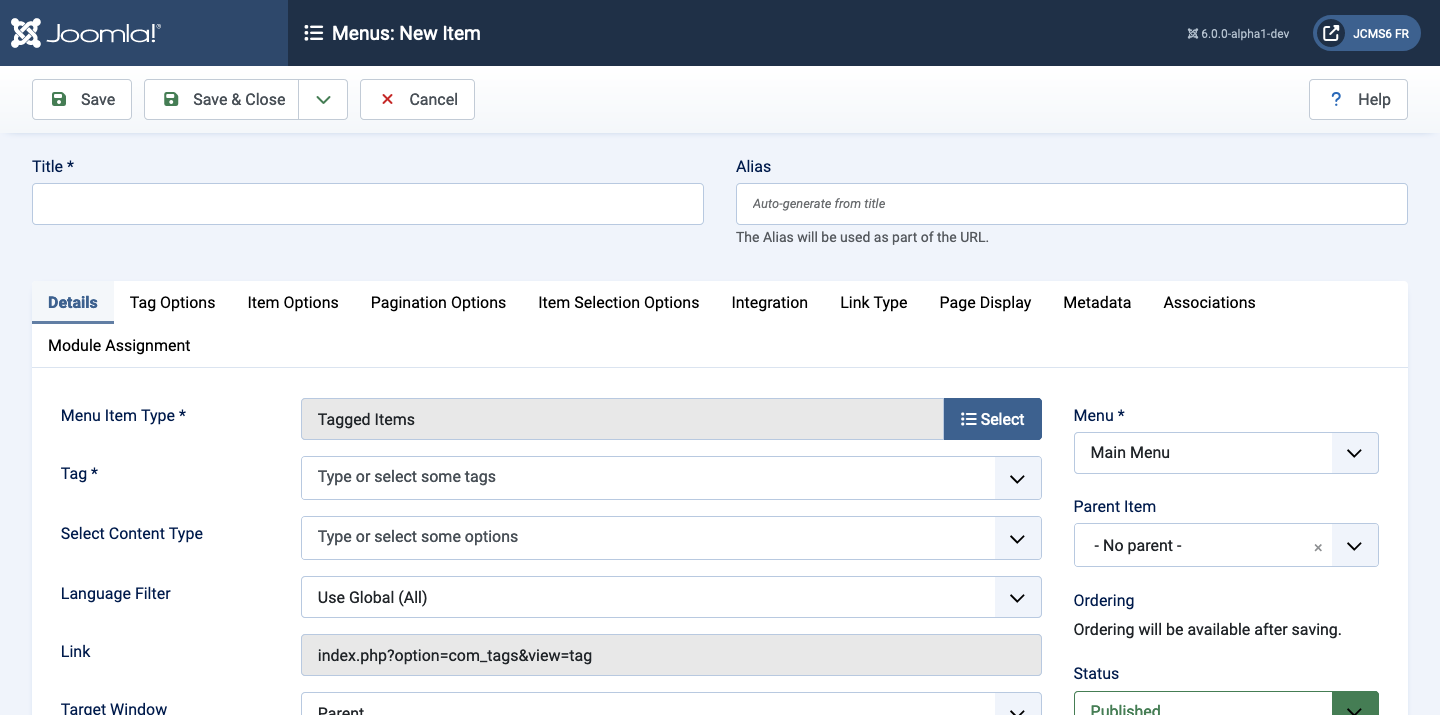The width and height of the screenshot is (1440, 715).
Task: Click the Joomla logo in header
Action: (x=85, y=33)
